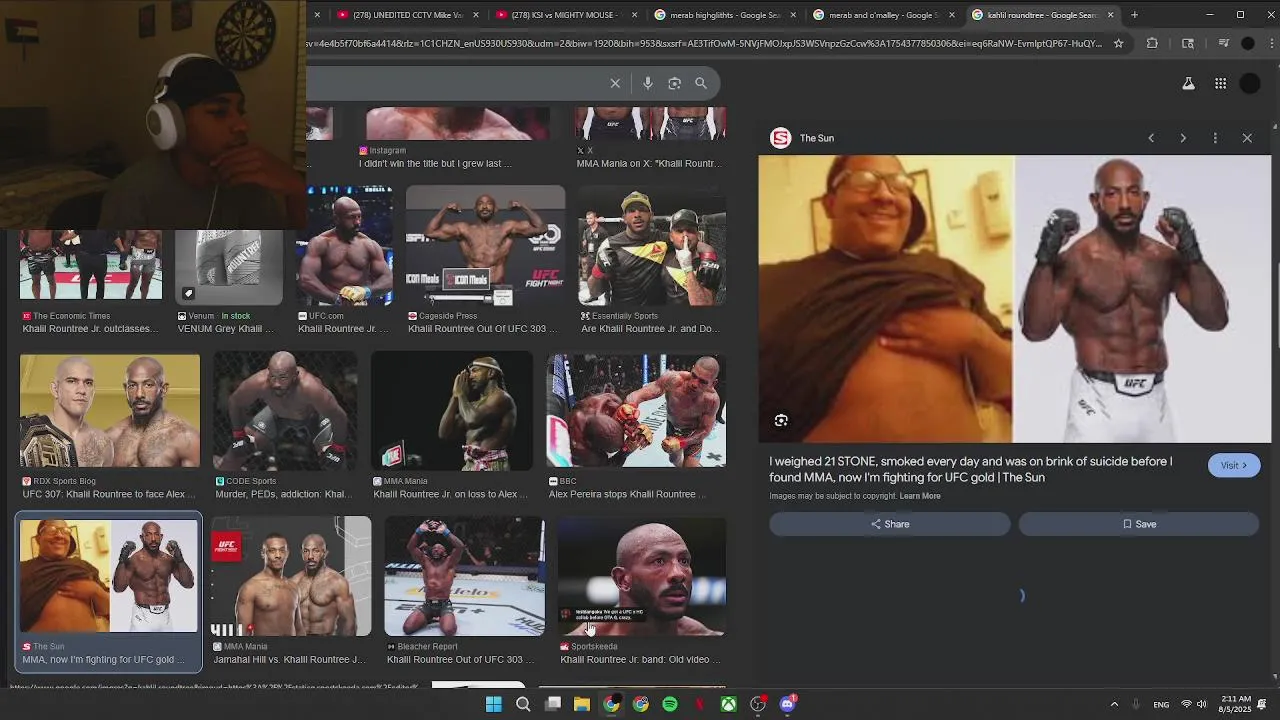
Task: Click the magnifying glass search button
Action: (x=701, y=83)
